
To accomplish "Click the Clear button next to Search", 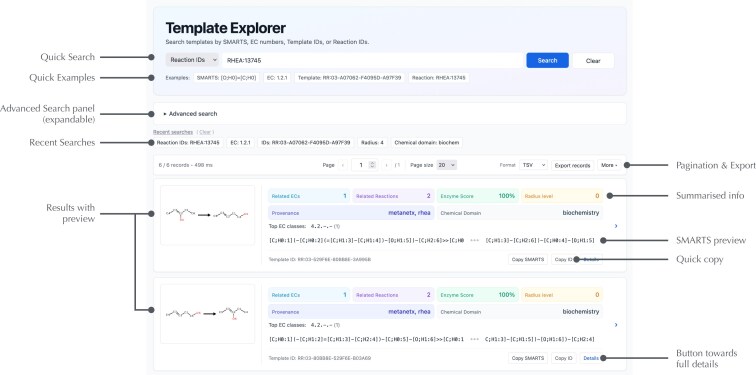I will pos(593,61).
